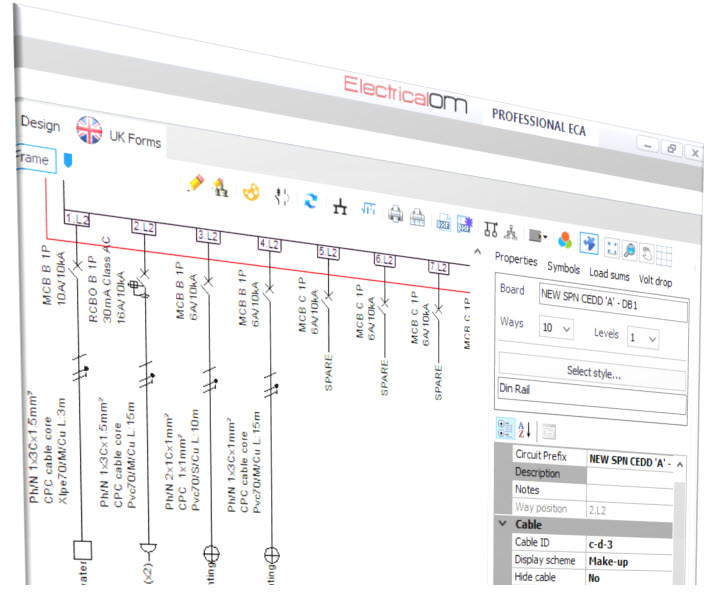This screenshot has width=715, height=593.
Task: Open the Ways dropdown showing 10
Action: [556, 328]
